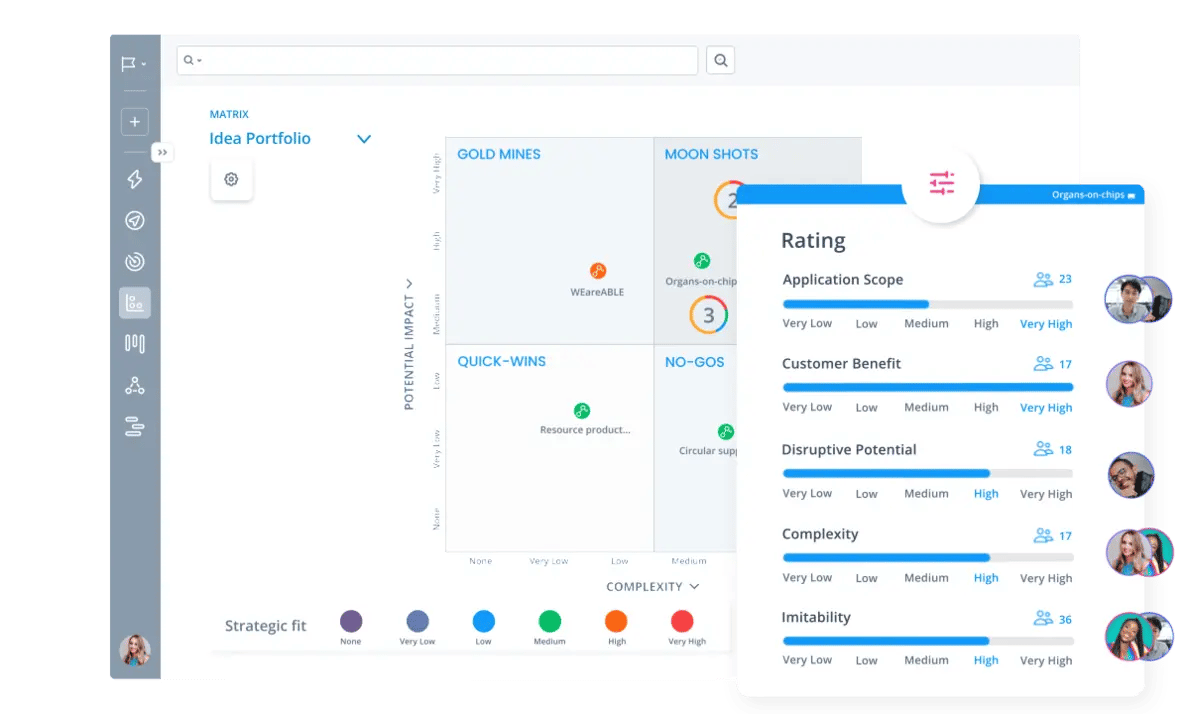This screenshot has width=1190, height=714.
Task: Click the paper plane navigation icon
Action: click(x=134, y=220)
